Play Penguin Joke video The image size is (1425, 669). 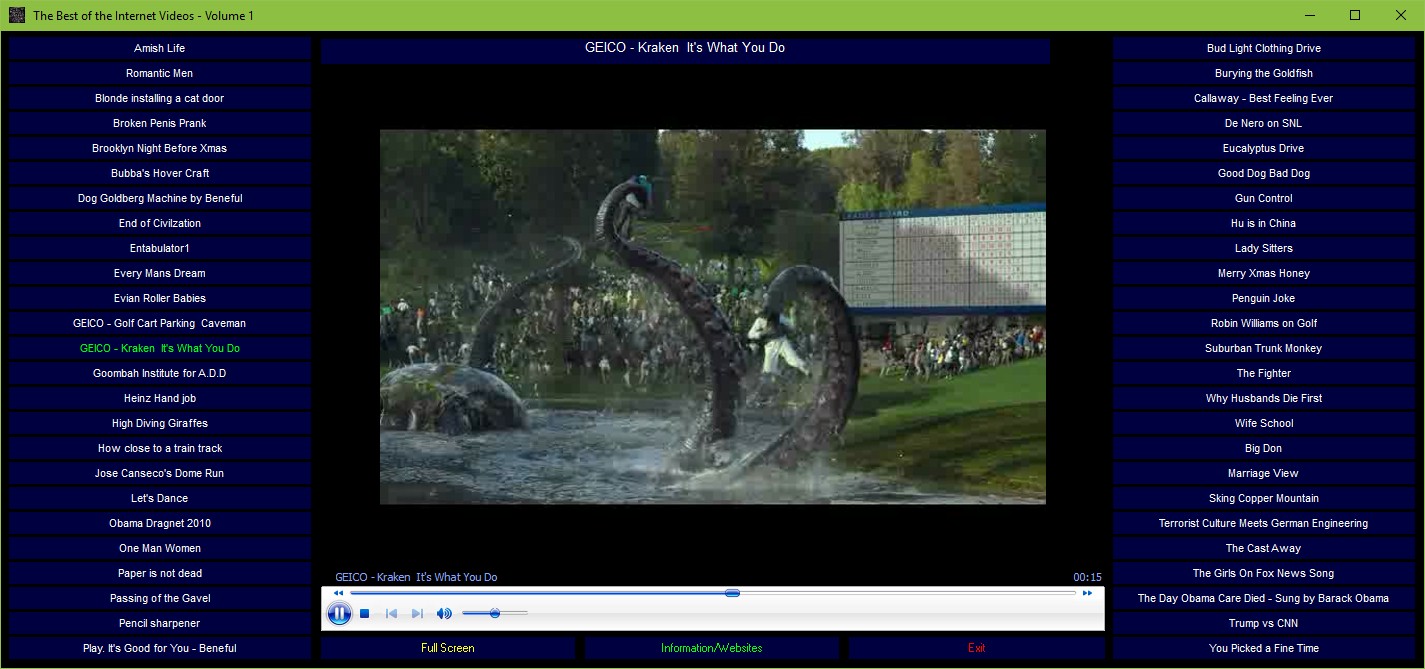(1264, 298)
